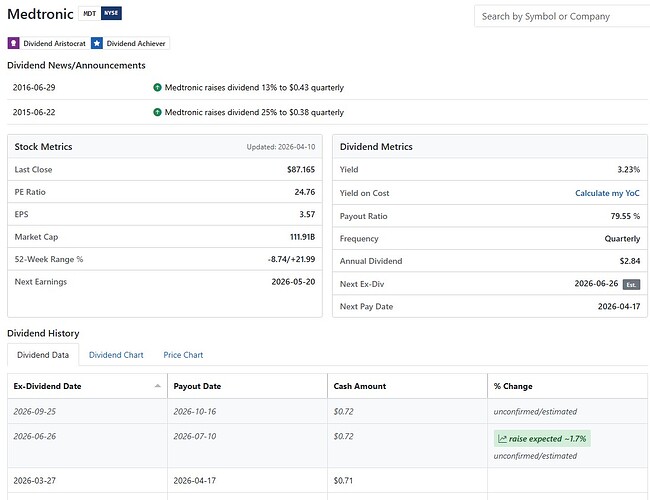Open news: Medtronic raises dividend 25%
This screenshot has width=650, height=500.
pyautogui.click(x=254, y=112)
